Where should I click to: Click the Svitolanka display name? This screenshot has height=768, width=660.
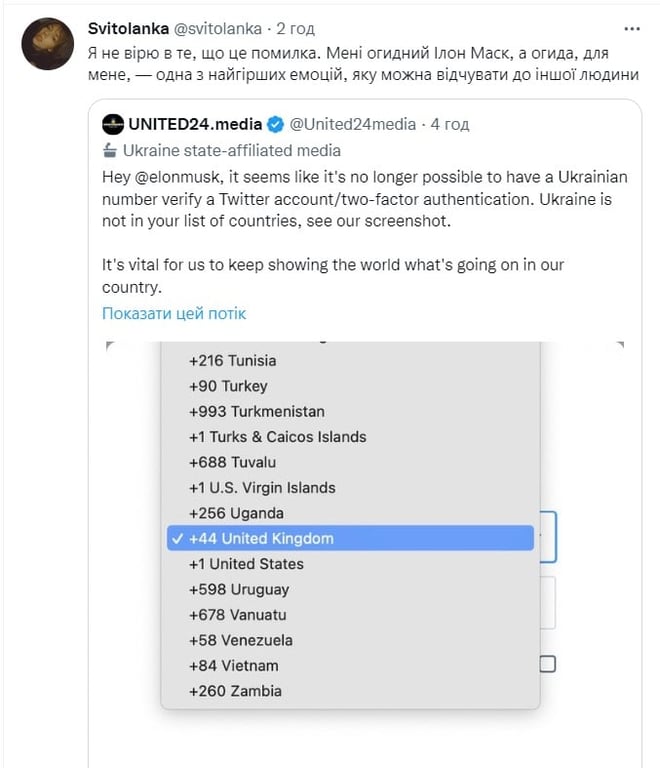128,28
